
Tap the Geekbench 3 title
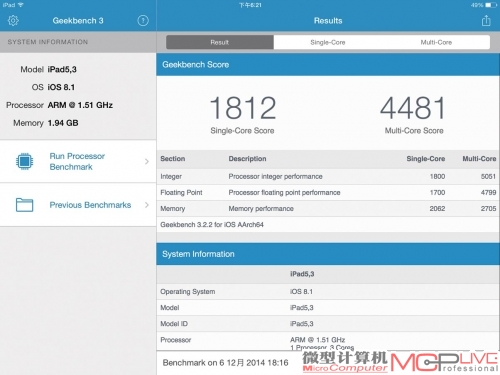click(x=78, y=21)
